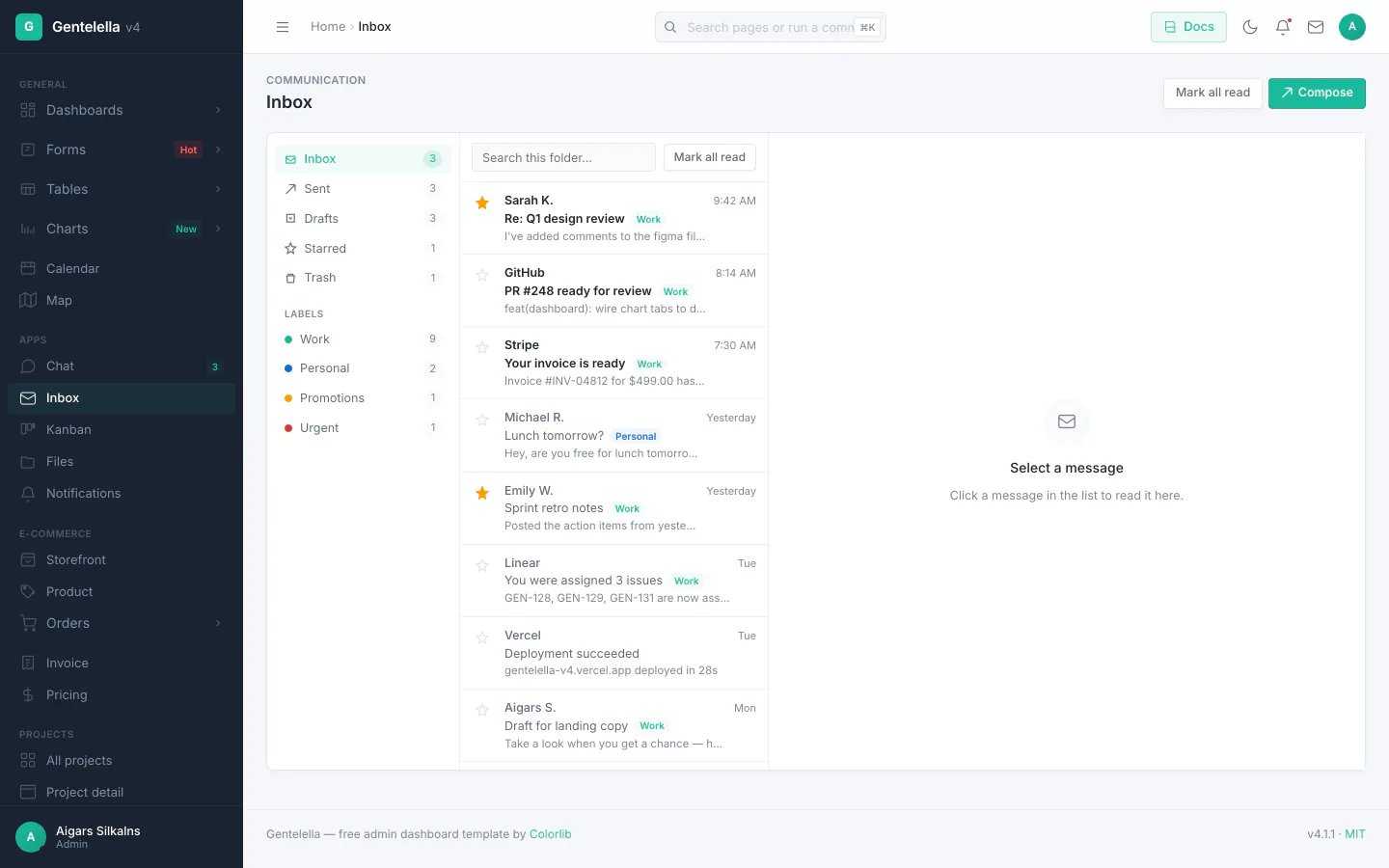Click the Personal tag on Lunch tomorrow

coord(636,436)
